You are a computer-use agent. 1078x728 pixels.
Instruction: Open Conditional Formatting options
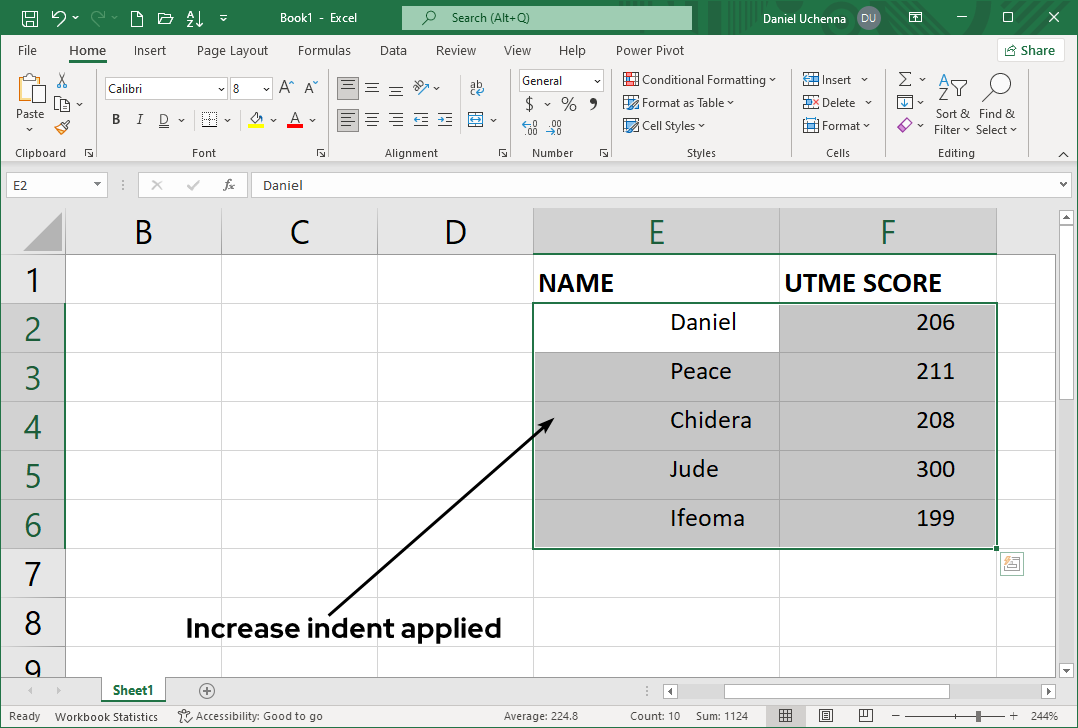click(700, 79)
